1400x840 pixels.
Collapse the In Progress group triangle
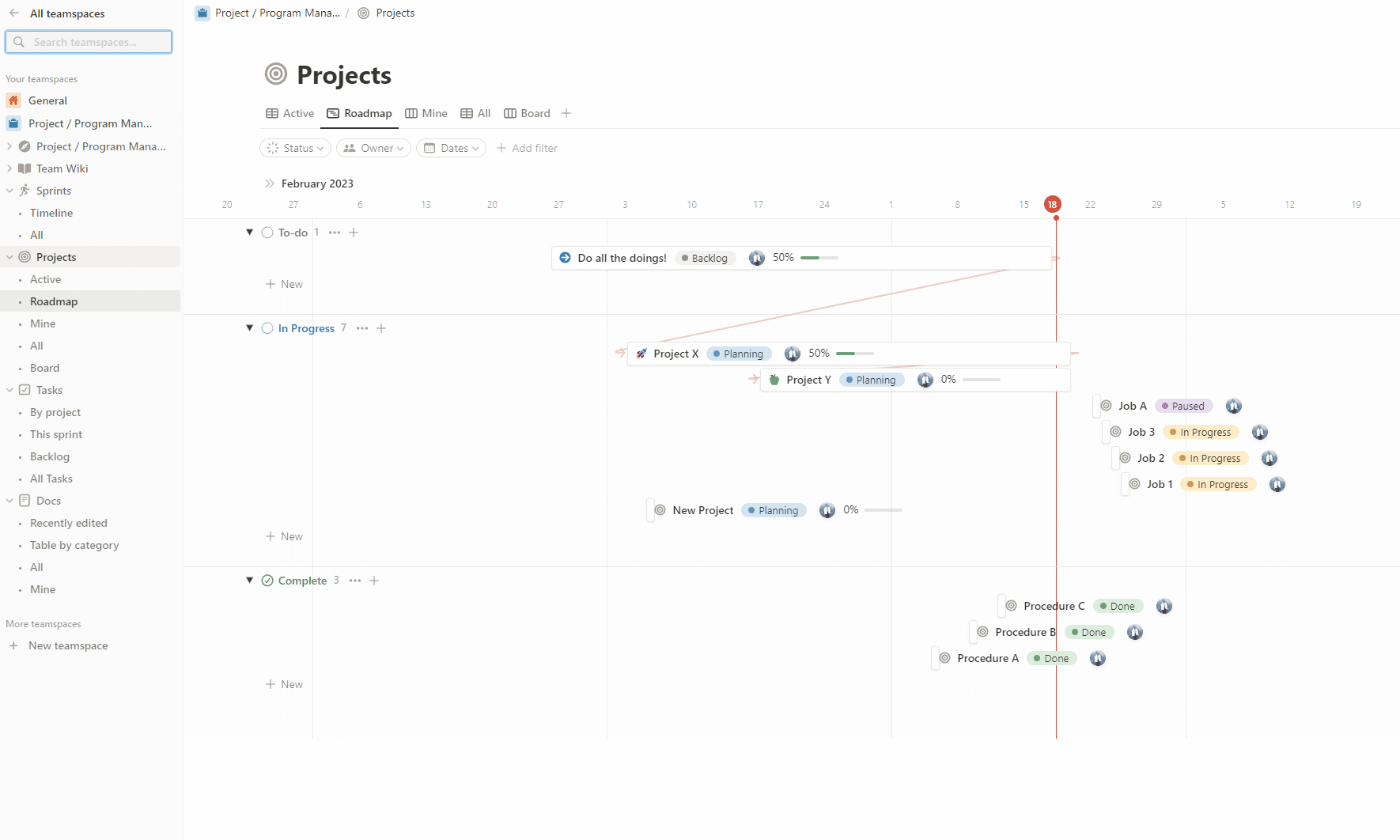(x=249, y=328)
